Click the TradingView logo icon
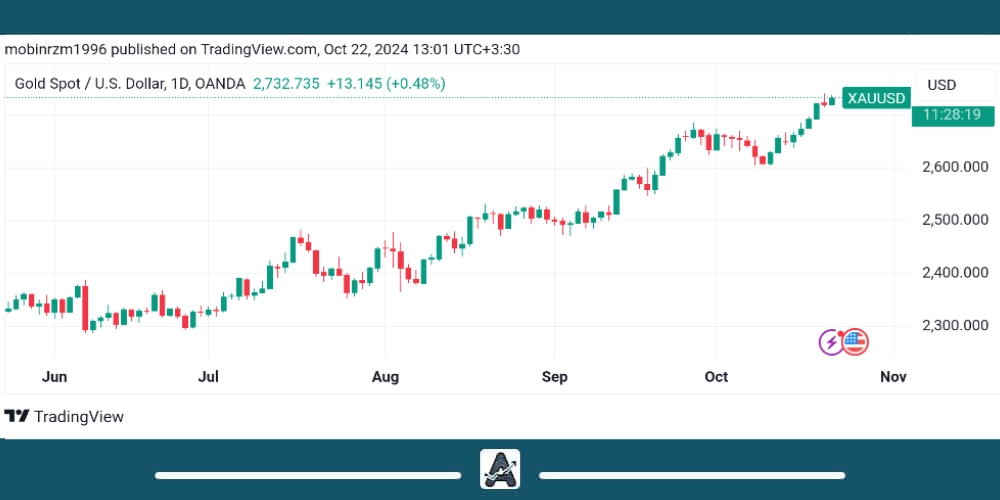 pos(16,416)
